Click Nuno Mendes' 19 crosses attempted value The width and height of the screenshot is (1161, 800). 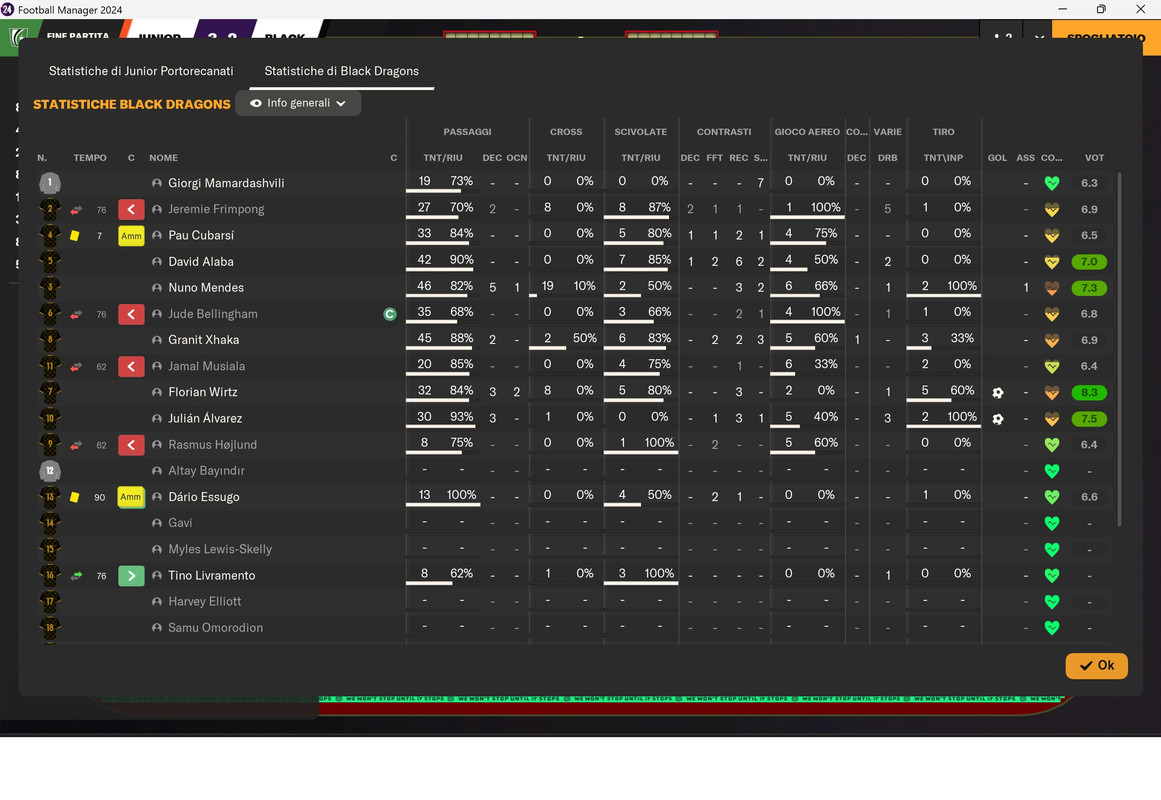547,286
